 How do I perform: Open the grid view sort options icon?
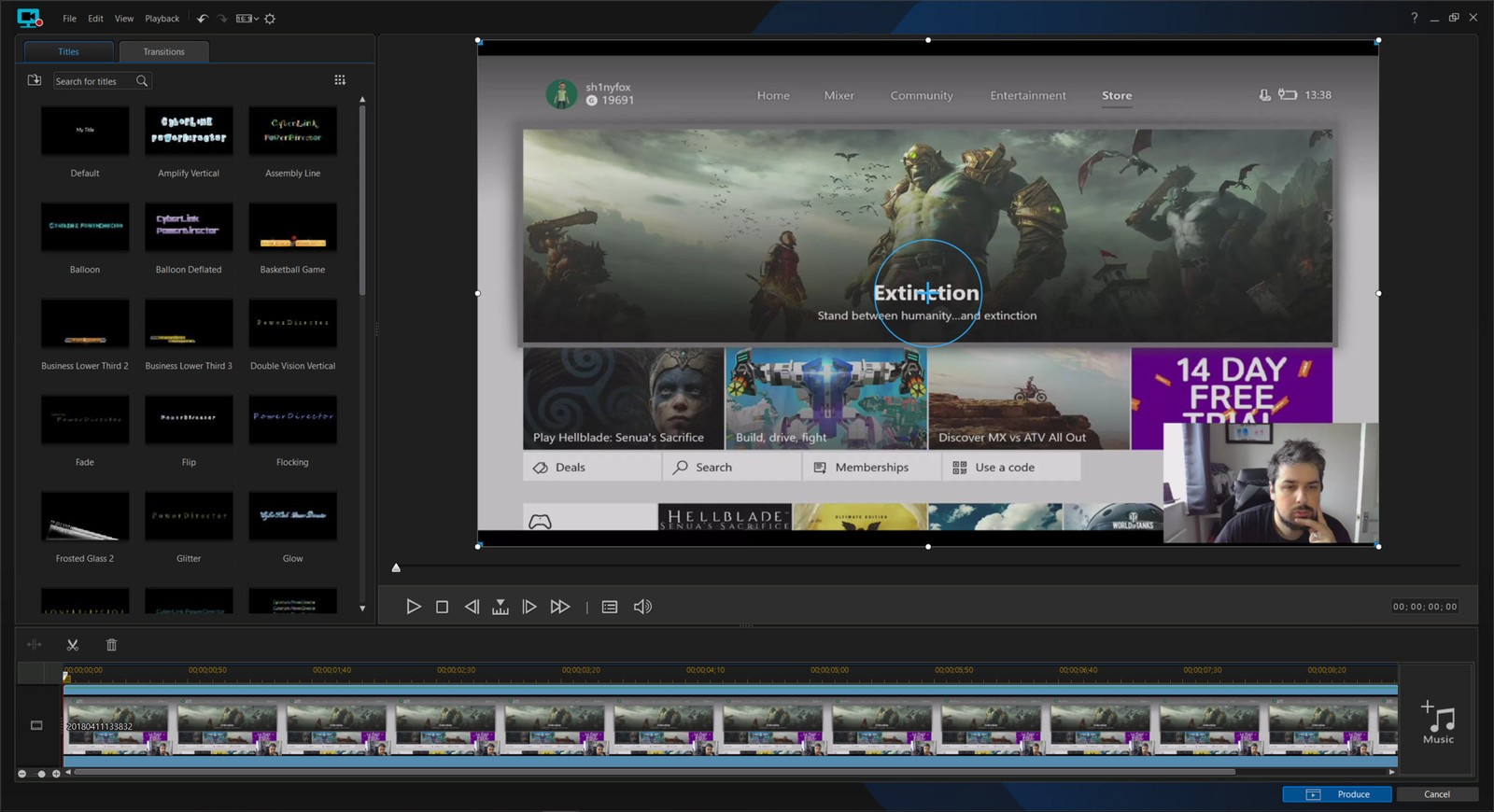[x=340, y=80]
